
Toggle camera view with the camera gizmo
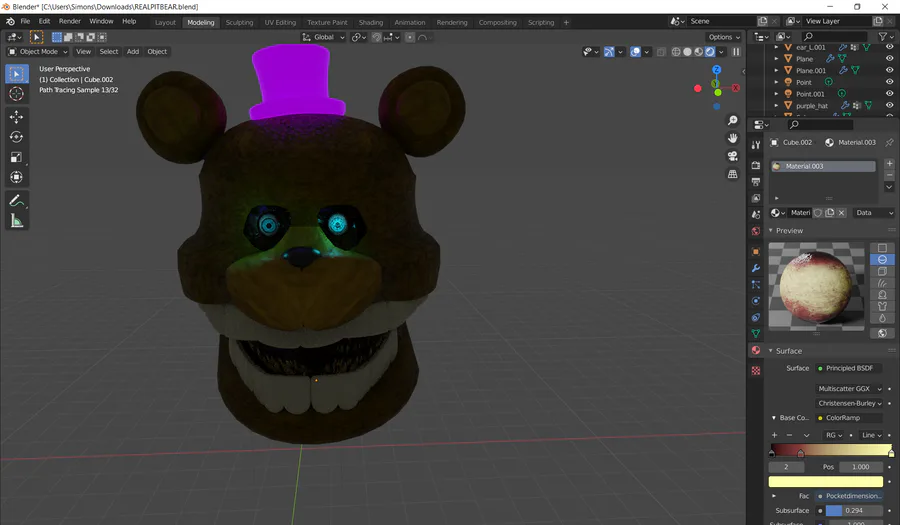click(x=732, y=156)
